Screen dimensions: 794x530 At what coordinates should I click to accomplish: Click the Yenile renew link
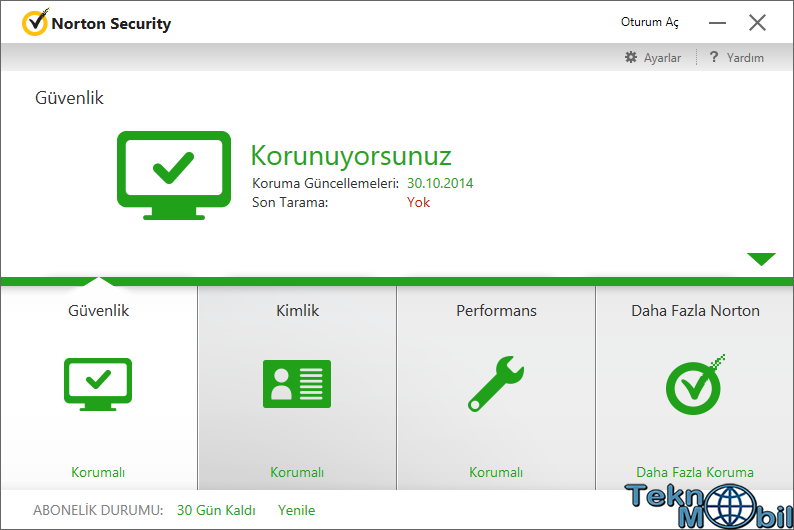[296, 510]
